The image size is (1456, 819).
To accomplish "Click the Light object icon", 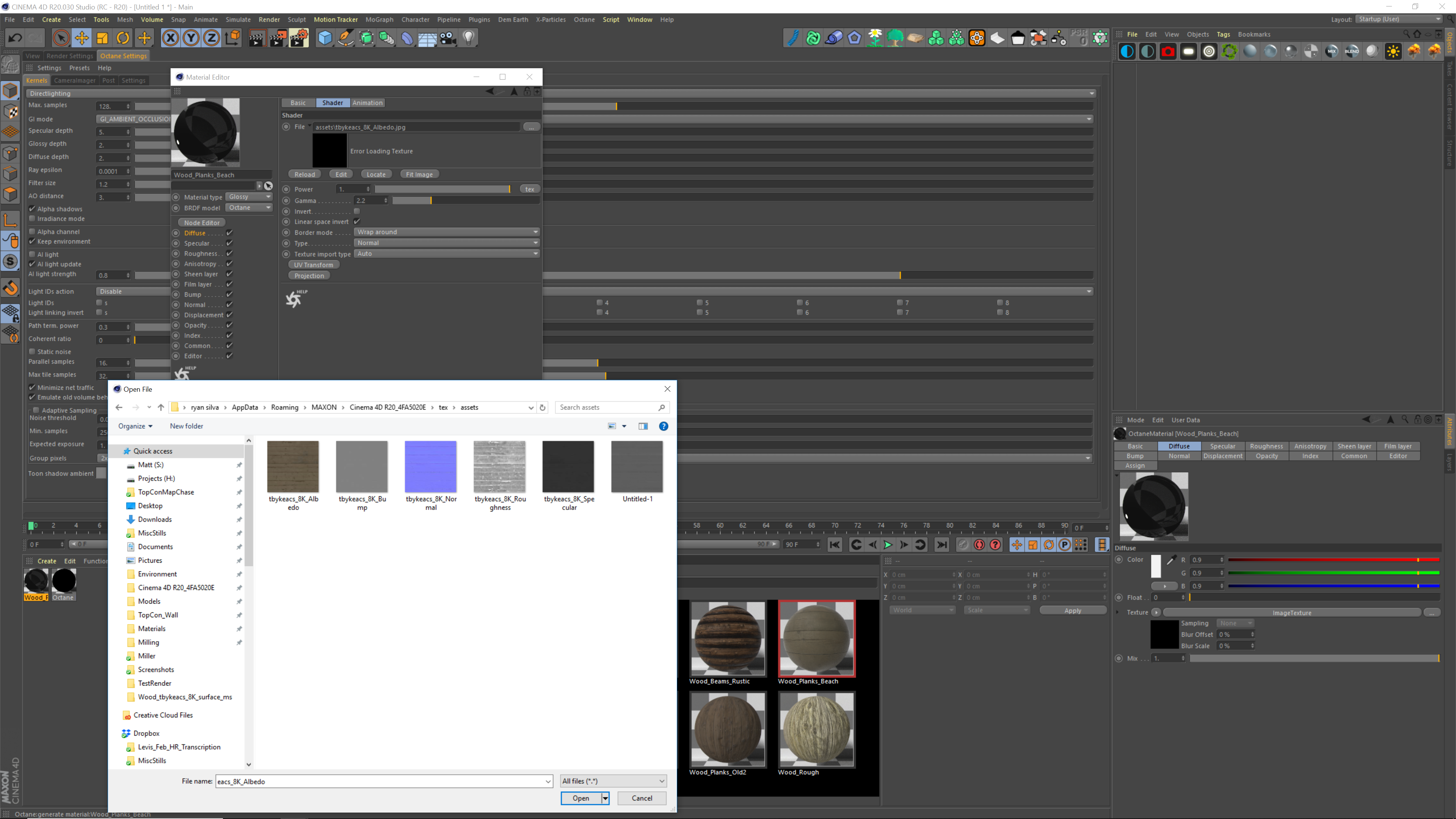I will tap(469, 38).
